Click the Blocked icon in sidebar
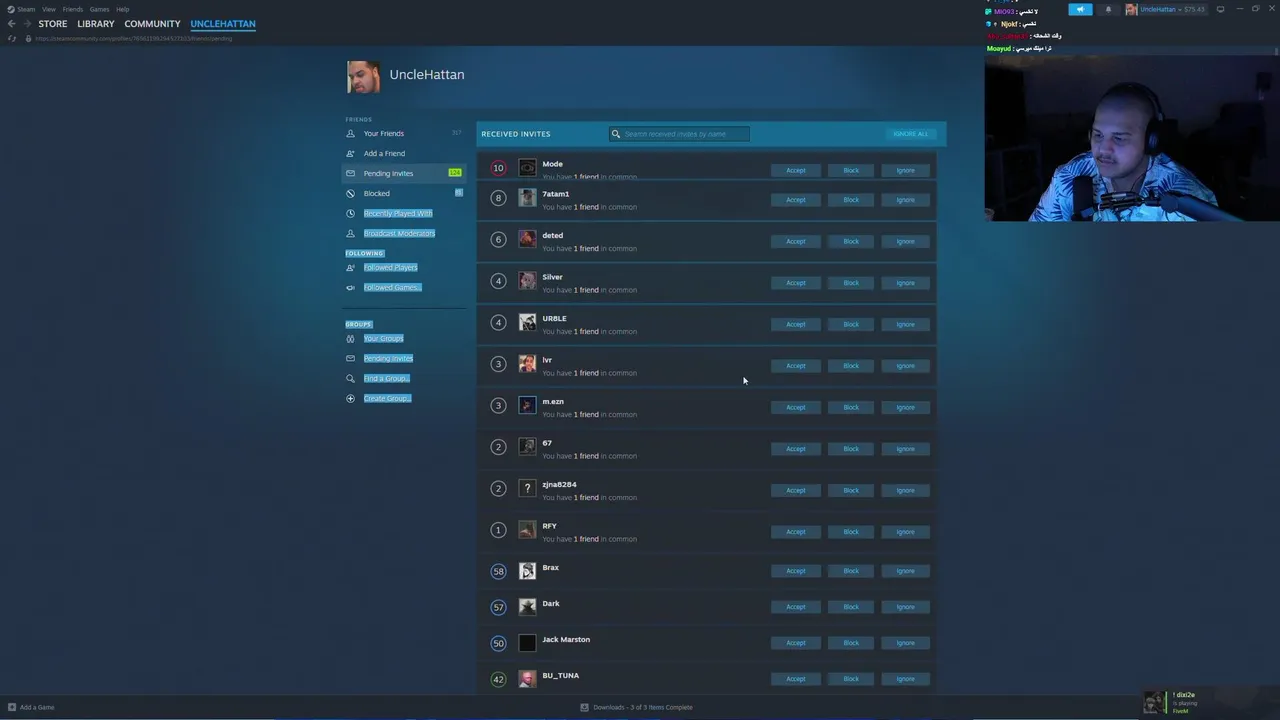1280x720 pixels. [x=350, y=193]
